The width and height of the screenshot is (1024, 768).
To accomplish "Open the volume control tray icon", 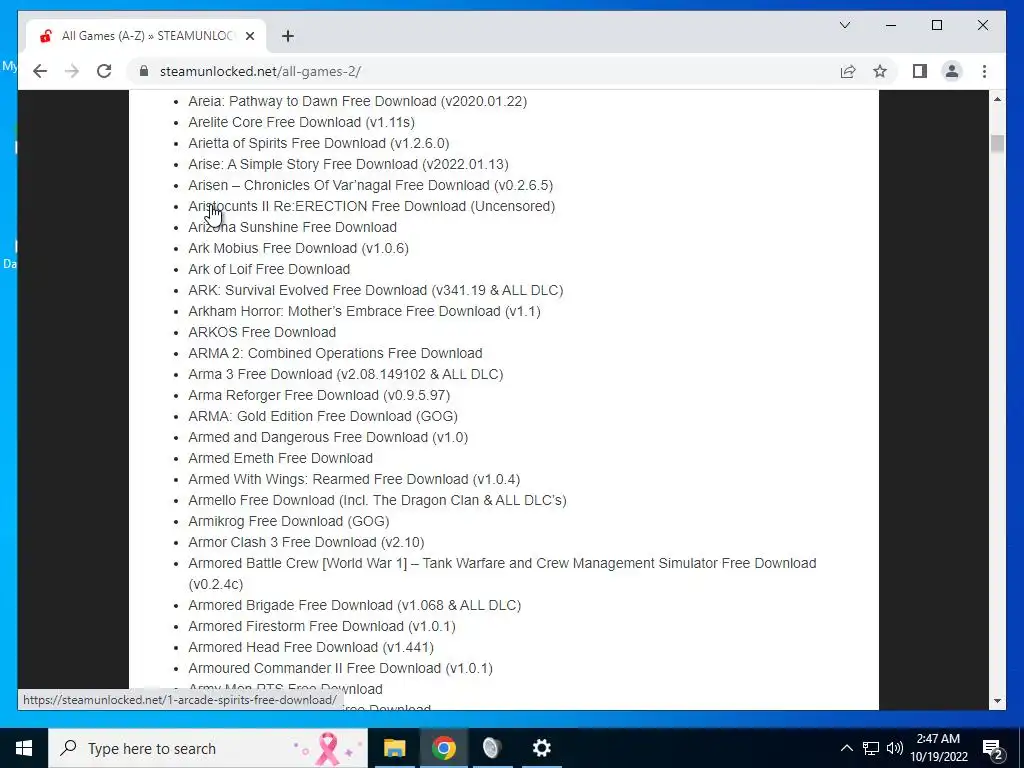I will [x=895, y=748].
